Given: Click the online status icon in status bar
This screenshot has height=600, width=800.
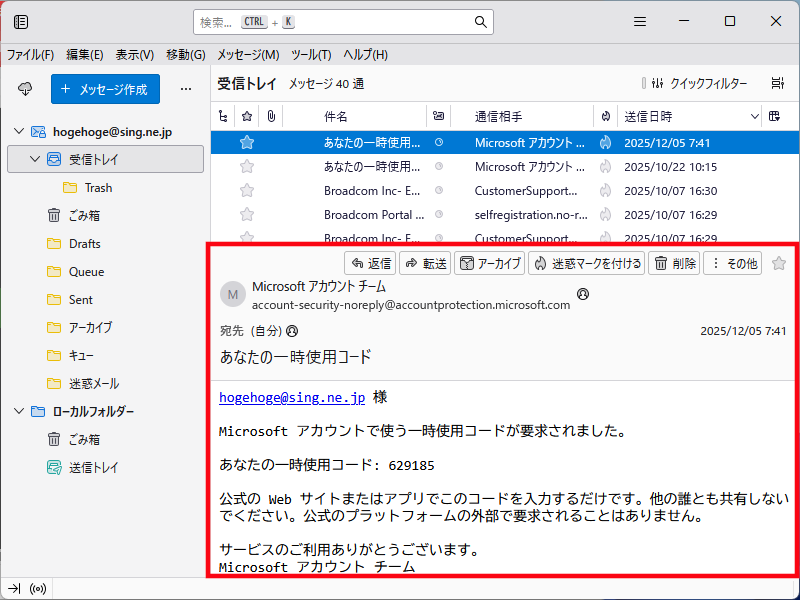Looking at the screenshot, I should click(38, 589).
